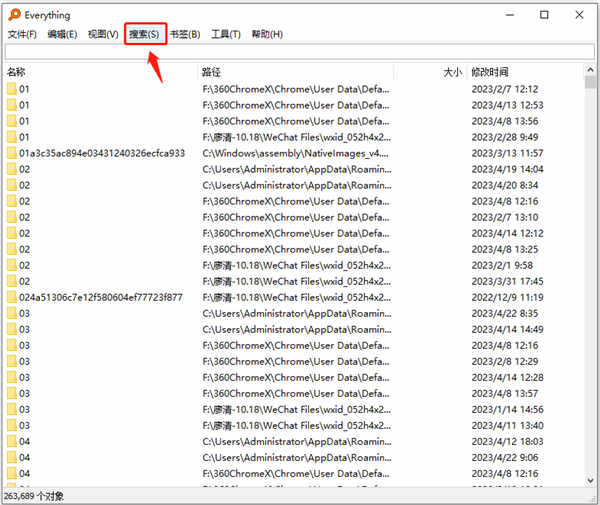Click the Everything app icon in title bar
Screen dimensions: 600x505
[14, 15]
